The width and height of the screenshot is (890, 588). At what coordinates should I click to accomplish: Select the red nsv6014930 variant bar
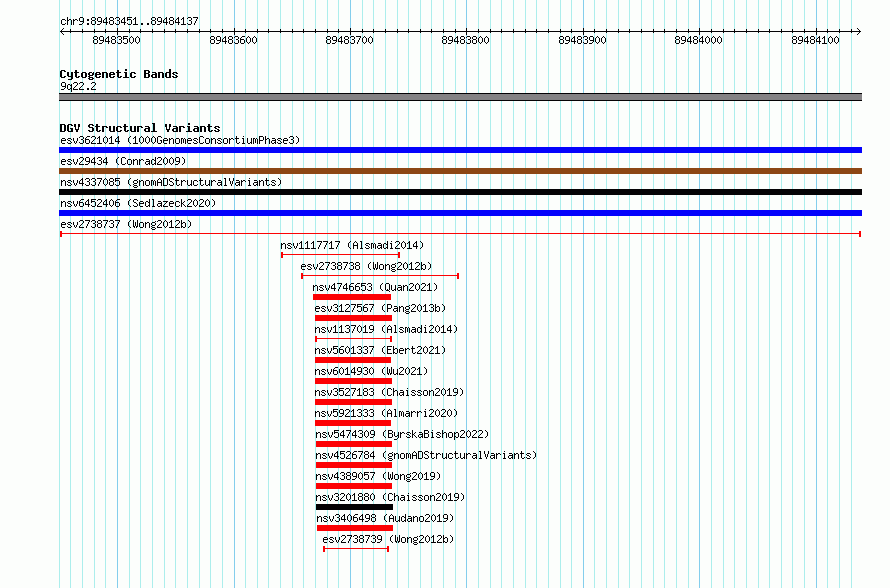[x=354, y=381]
